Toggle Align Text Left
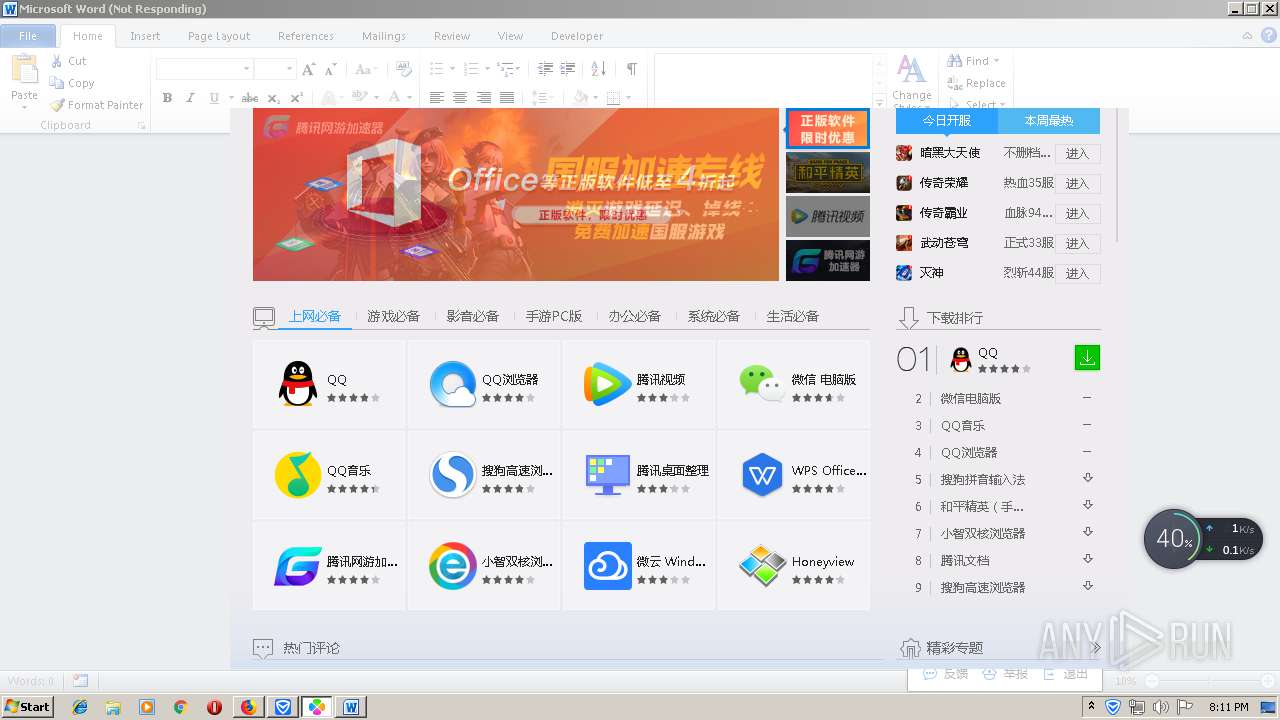 [437, 98]
